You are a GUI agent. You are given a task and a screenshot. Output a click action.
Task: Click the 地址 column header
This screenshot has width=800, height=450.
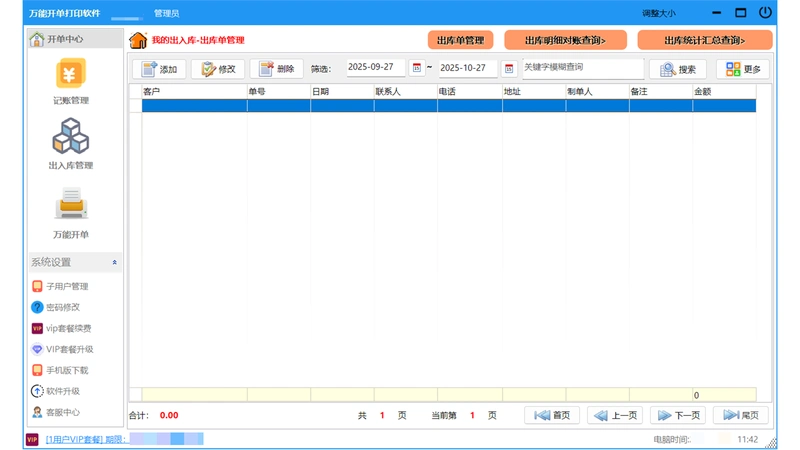(534, 92)
